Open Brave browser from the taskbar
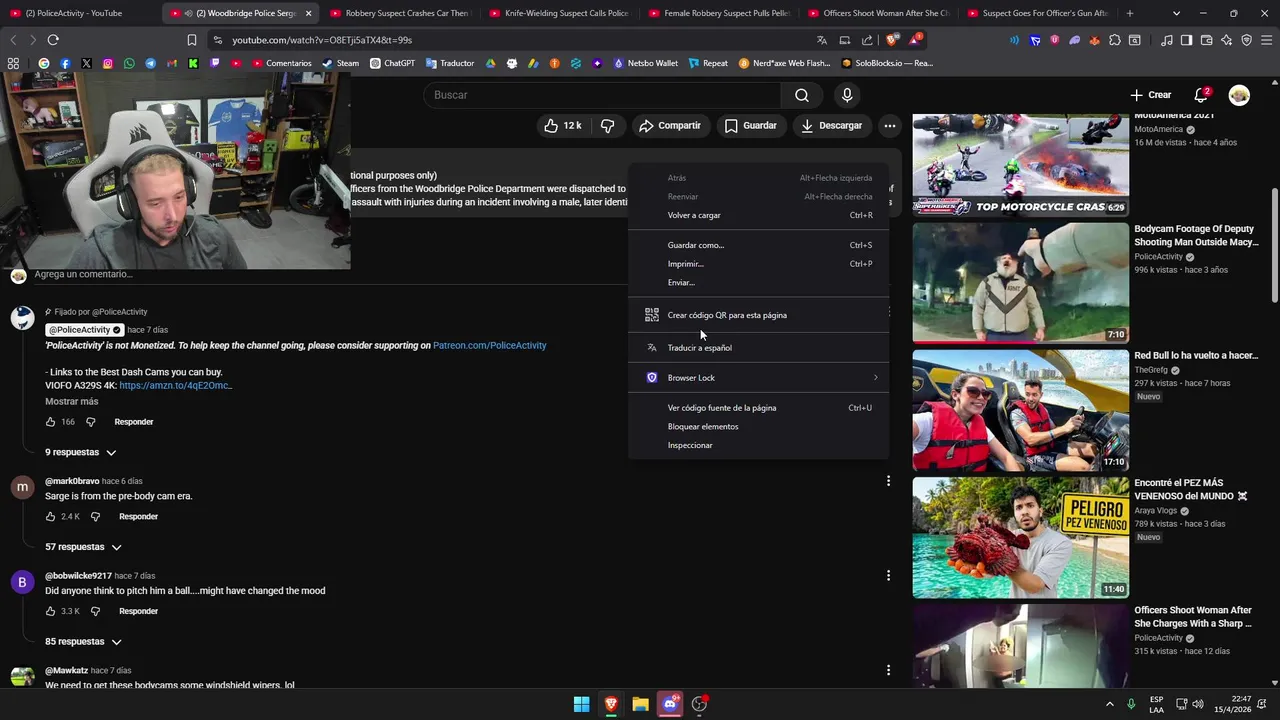Screen dimensions: 1280x720 pyautogui.click(x=611, y=704)
